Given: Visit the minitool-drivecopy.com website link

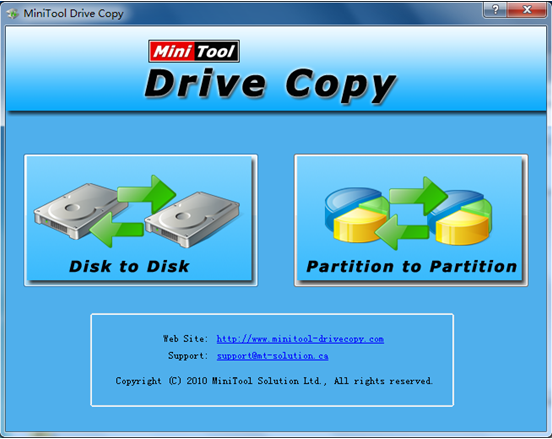Looking at the screenshot, I should click(300, 339).
